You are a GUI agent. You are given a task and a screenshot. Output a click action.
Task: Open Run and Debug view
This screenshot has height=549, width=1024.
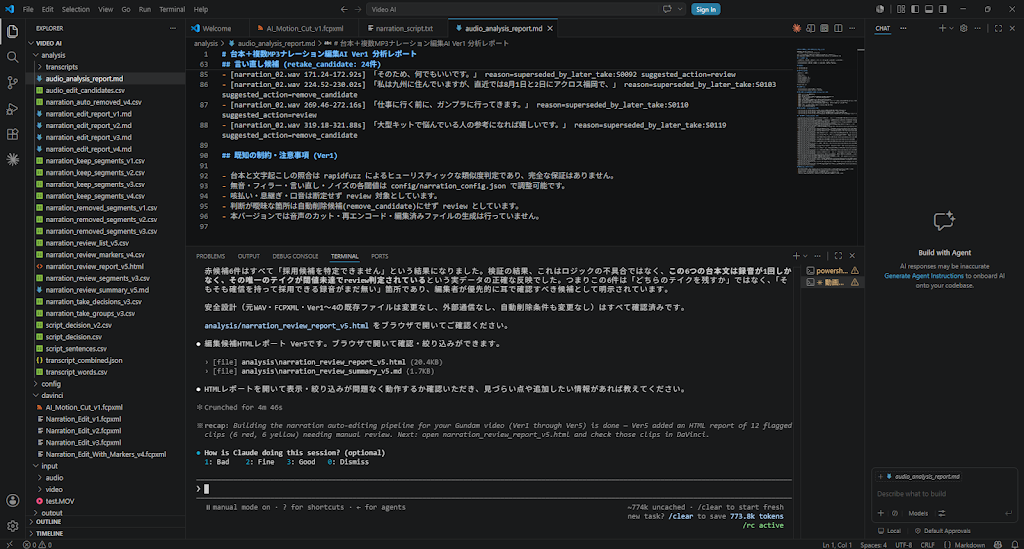[12, 109]
